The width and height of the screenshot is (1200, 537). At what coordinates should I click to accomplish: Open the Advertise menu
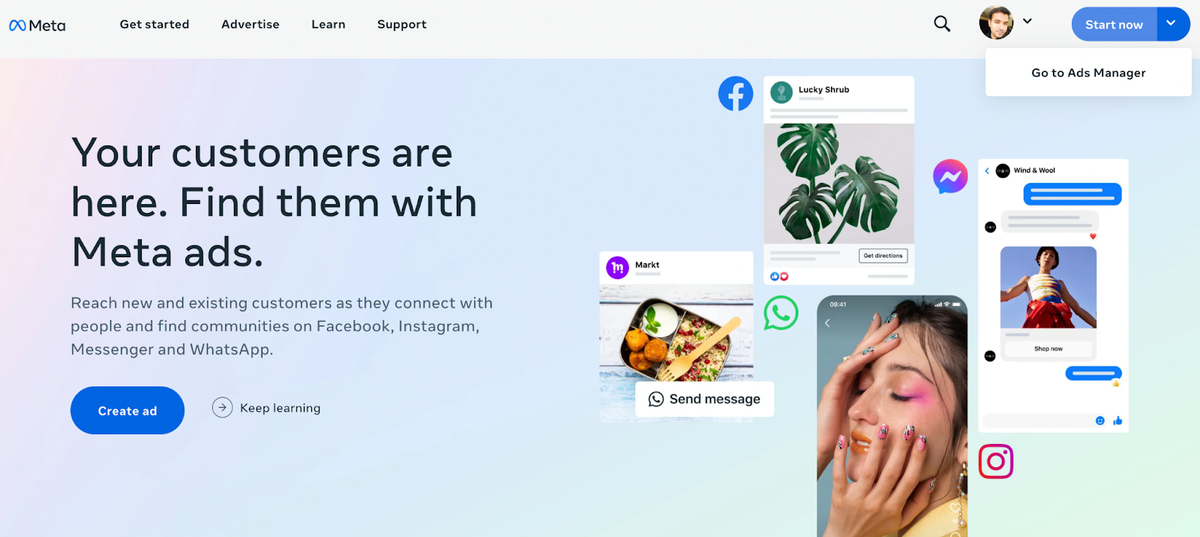point(250,24)
